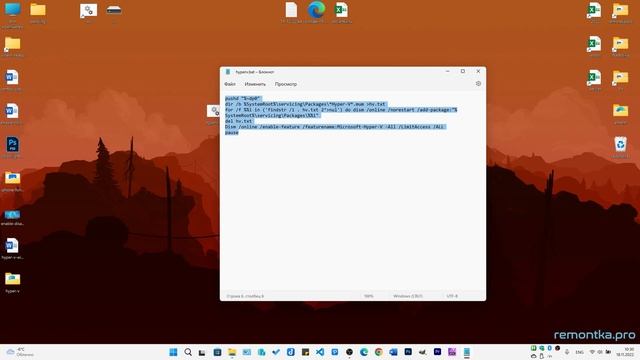
Task: Select the blank text document on the desktop
Action: 291,12
